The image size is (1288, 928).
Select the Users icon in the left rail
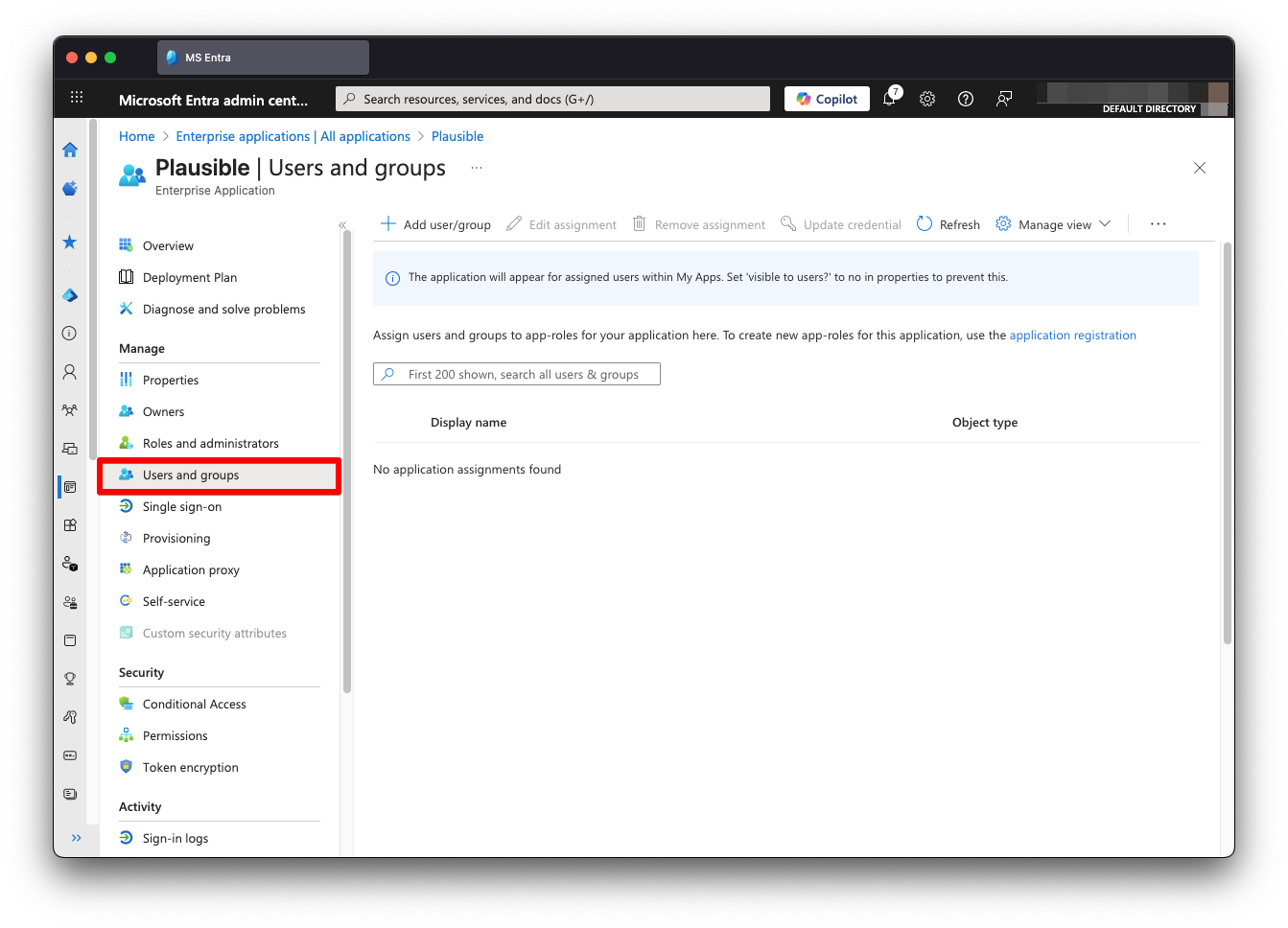[69, 372]
